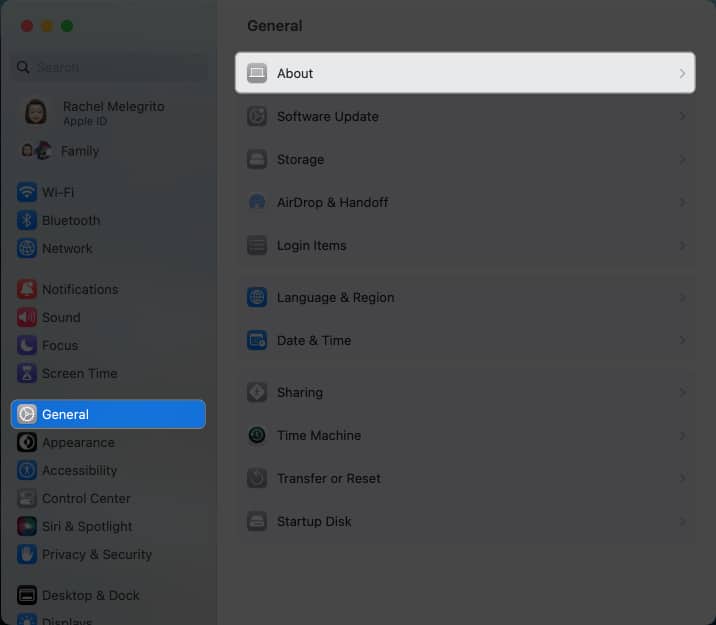
Task: Click the Notifications bell icon
Action: pyautogui.click(x=27, y=289)
